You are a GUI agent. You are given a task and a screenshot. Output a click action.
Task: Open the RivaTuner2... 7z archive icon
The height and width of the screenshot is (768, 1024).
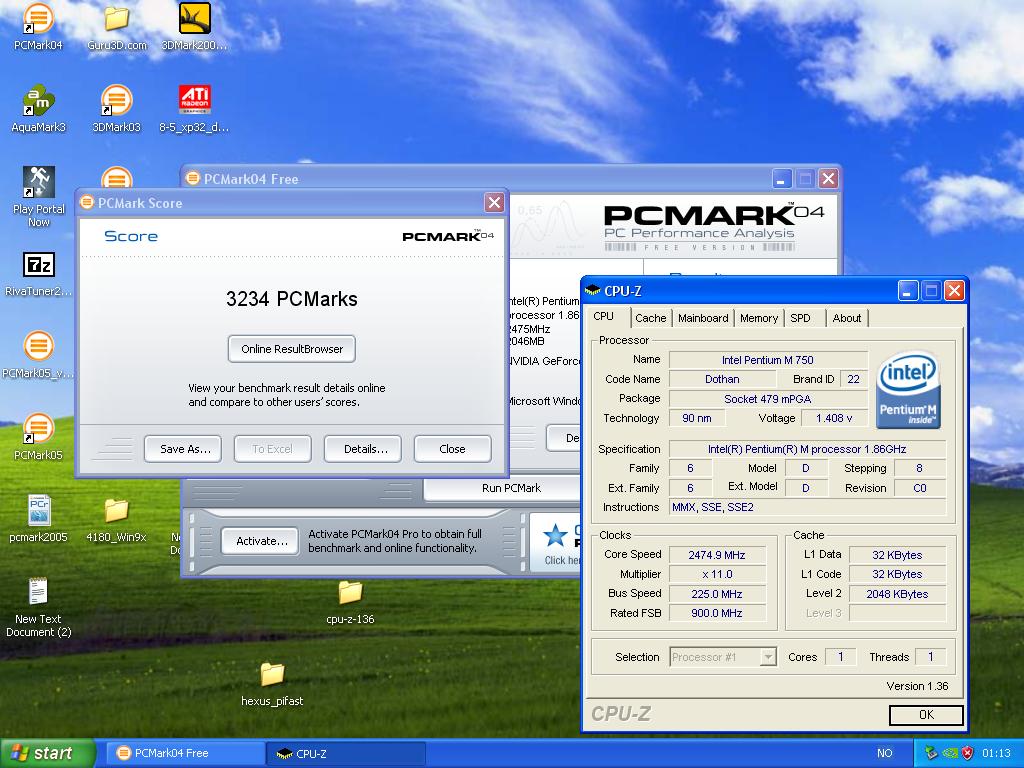coord(39,274)
